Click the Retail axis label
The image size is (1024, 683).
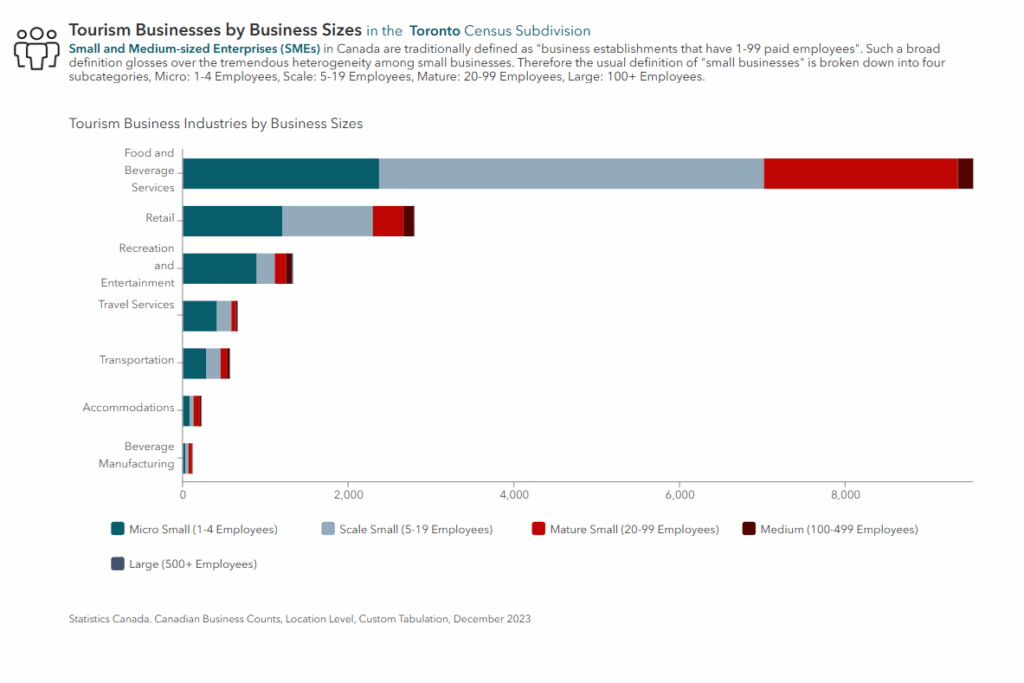coord(160,218)
